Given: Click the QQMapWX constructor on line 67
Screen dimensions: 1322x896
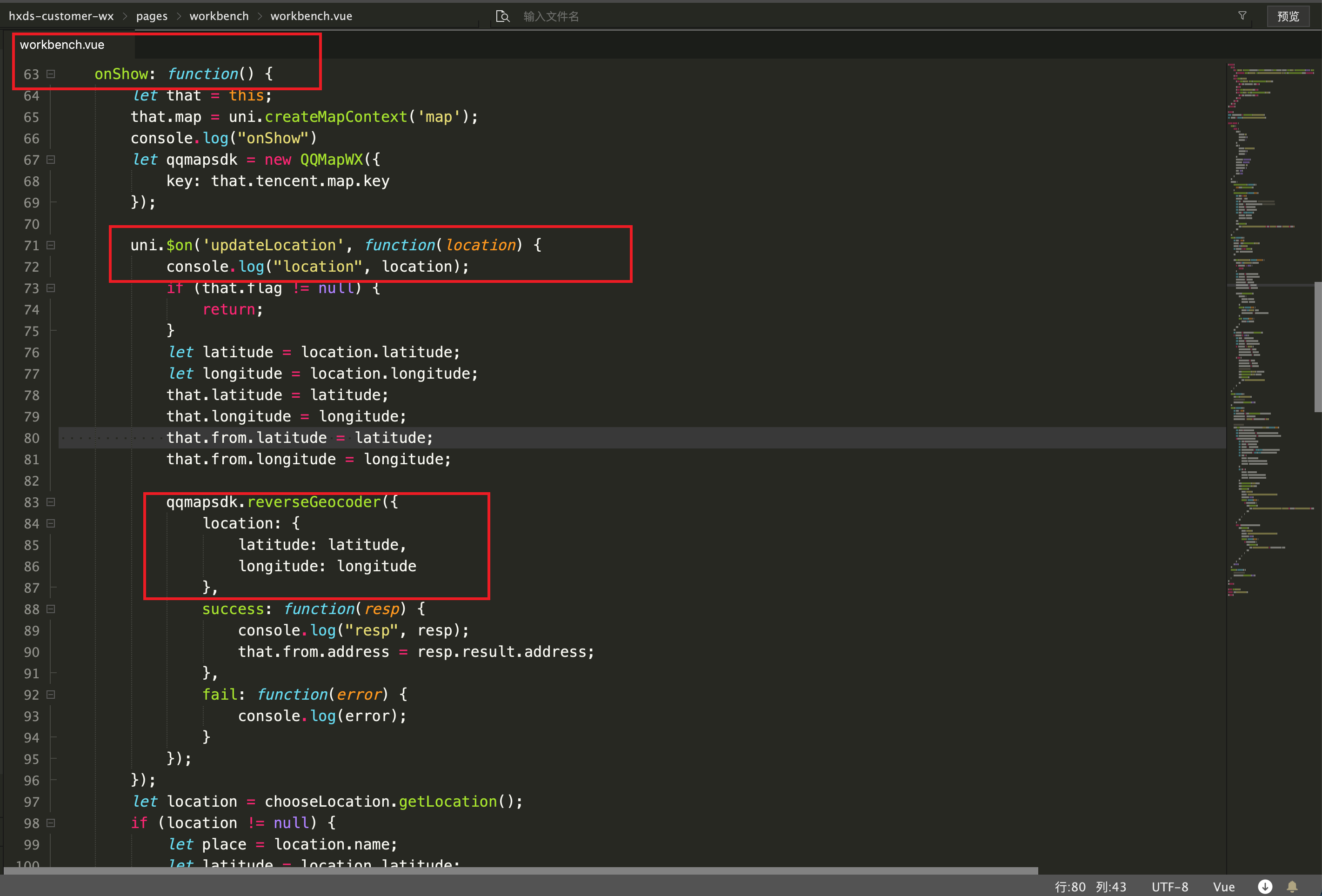Looking at the screenshot, I should [332, 160].
